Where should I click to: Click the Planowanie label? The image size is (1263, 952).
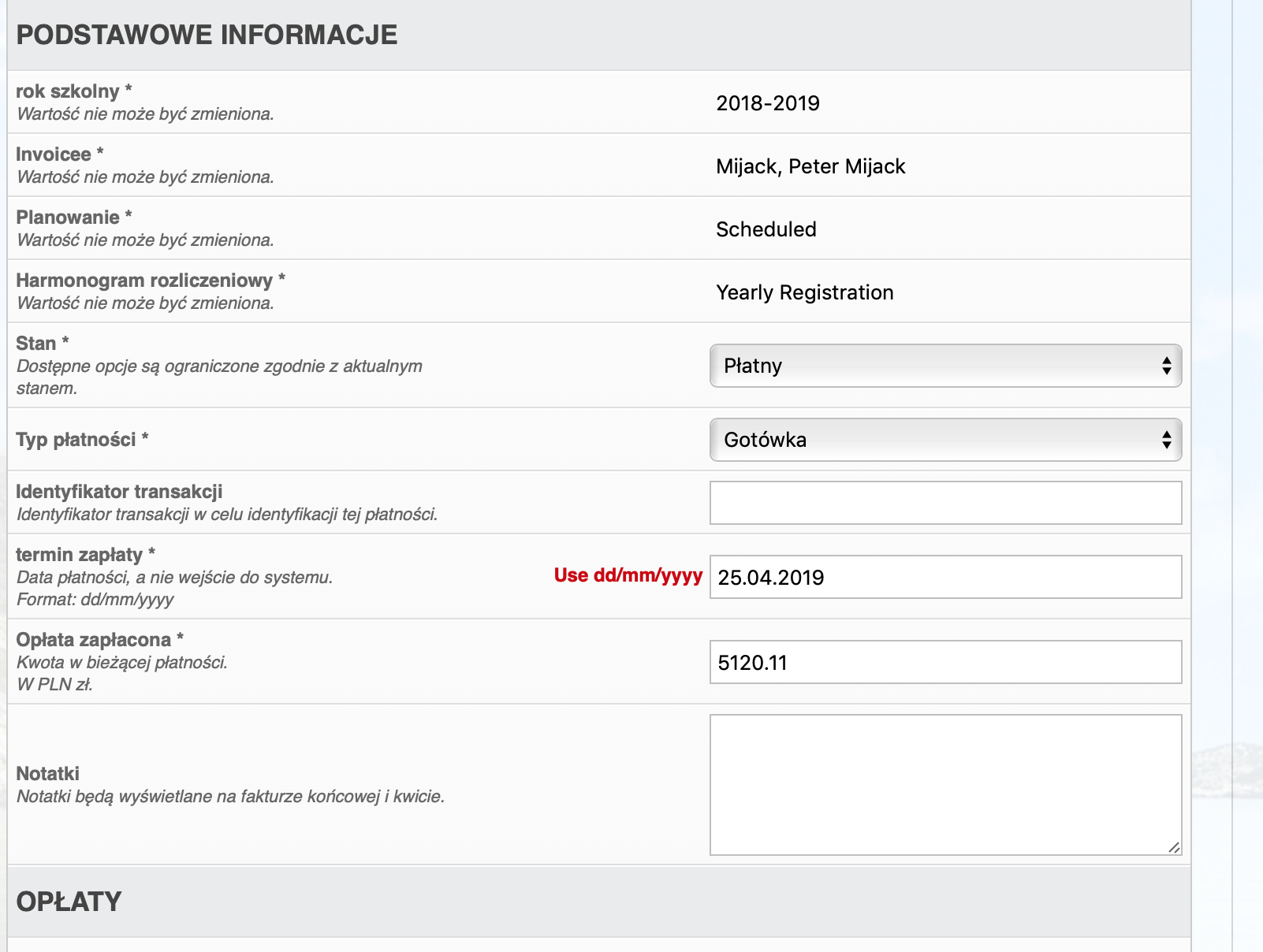pos(74,218)
